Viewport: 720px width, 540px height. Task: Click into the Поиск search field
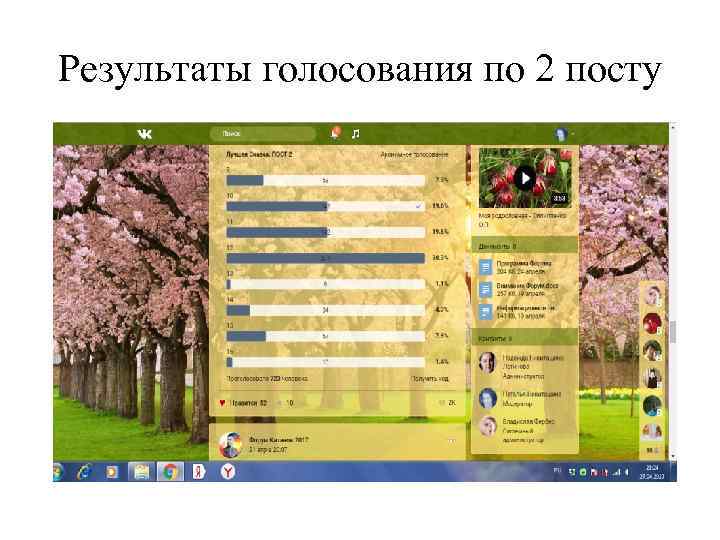(x=262, y=134)
